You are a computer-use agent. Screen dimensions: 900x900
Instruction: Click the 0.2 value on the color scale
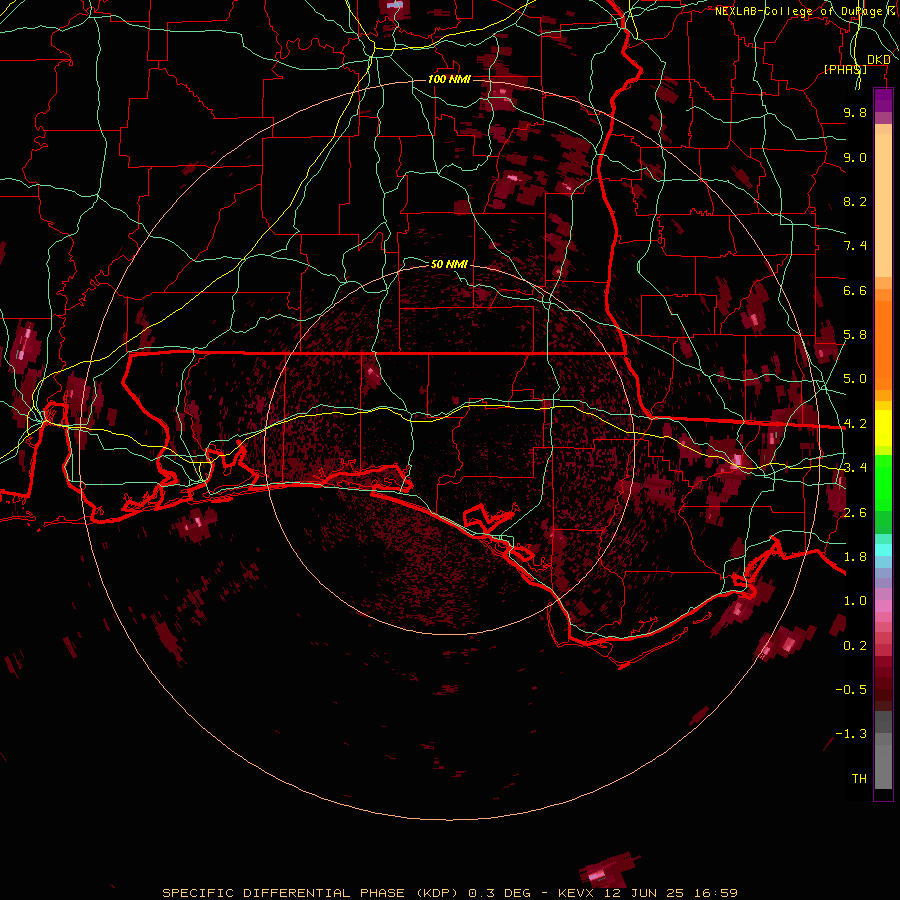(855, 646)
